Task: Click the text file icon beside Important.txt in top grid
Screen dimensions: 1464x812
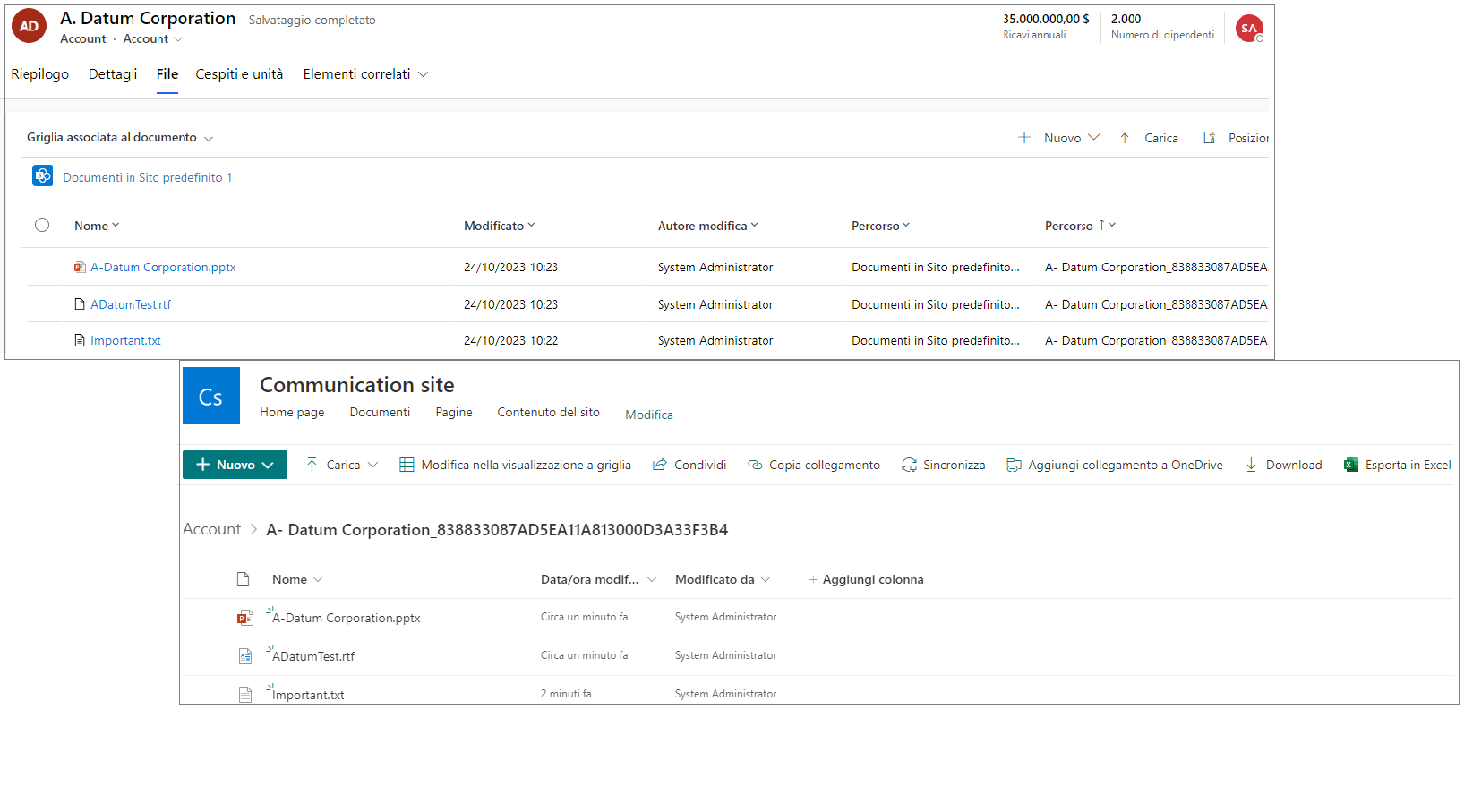Action: 80,340
